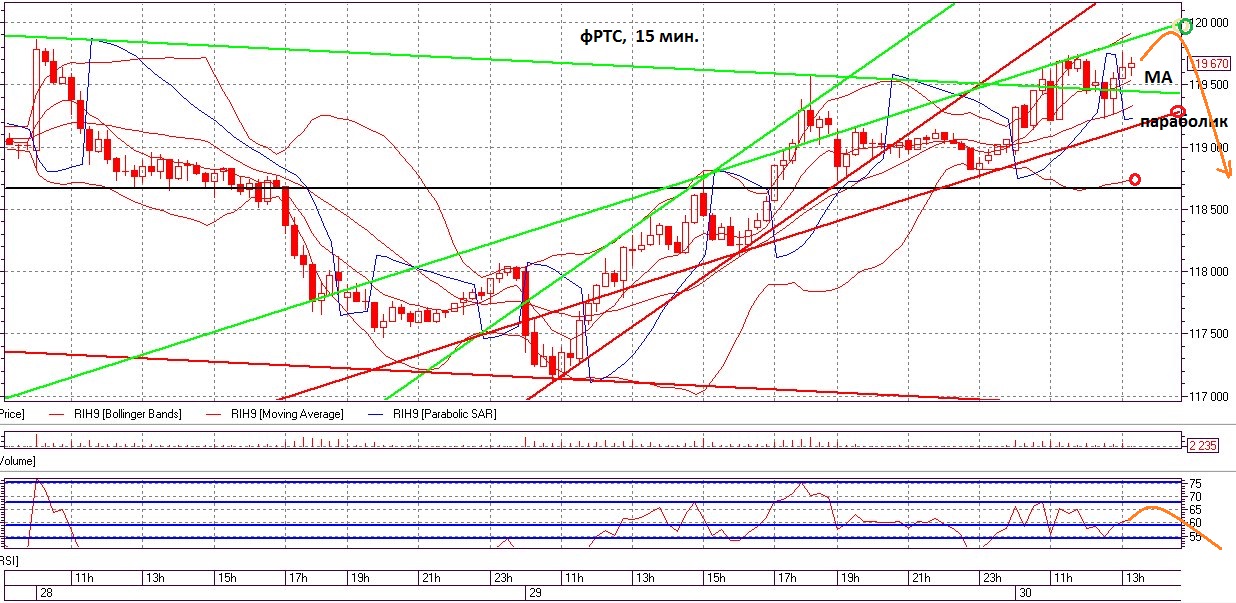Viewport: 1236px width, 603px height.
Task: Click the 117 500 price axis label
Action: pos(1210,334)
